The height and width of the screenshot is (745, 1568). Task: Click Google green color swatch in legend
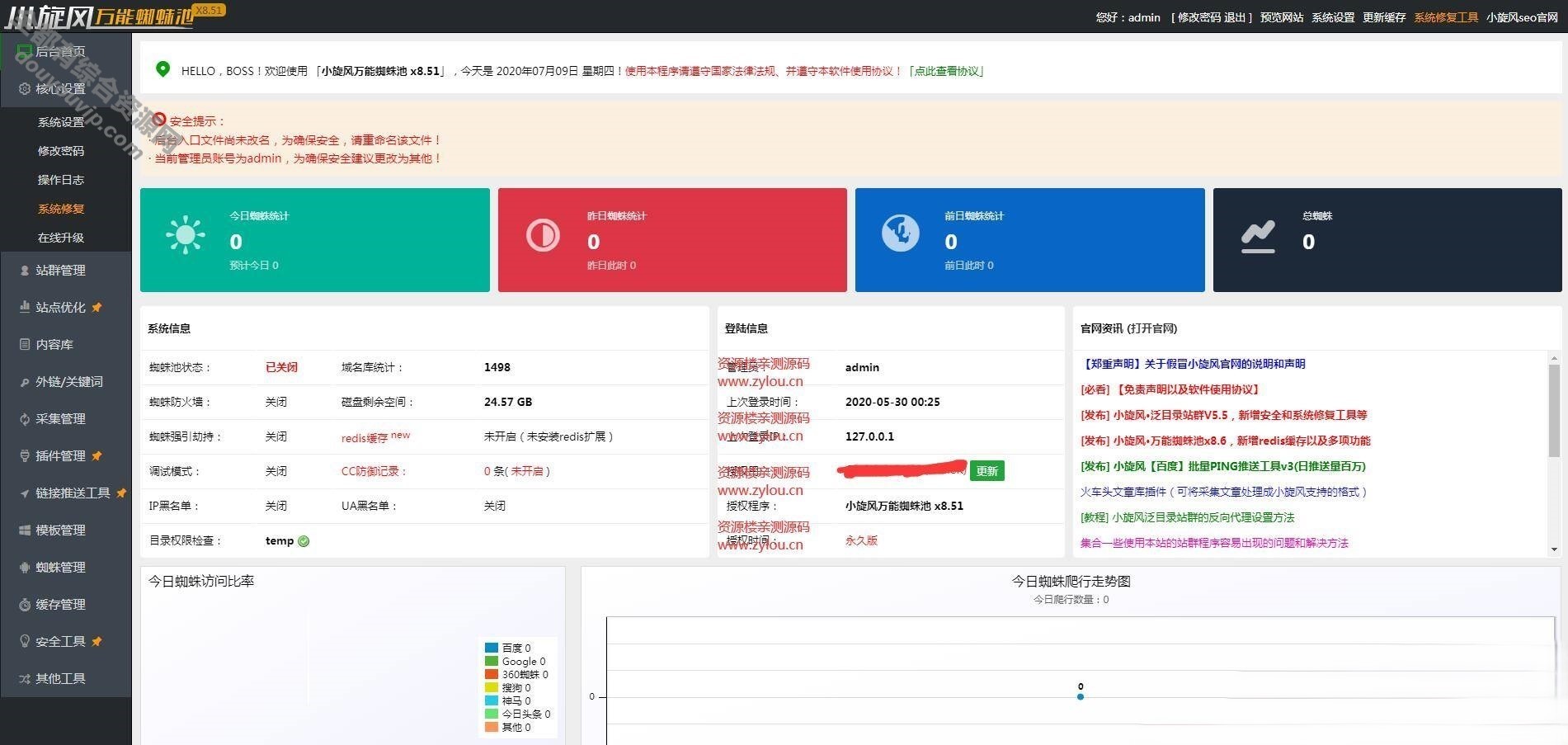[x=492, y=661]
